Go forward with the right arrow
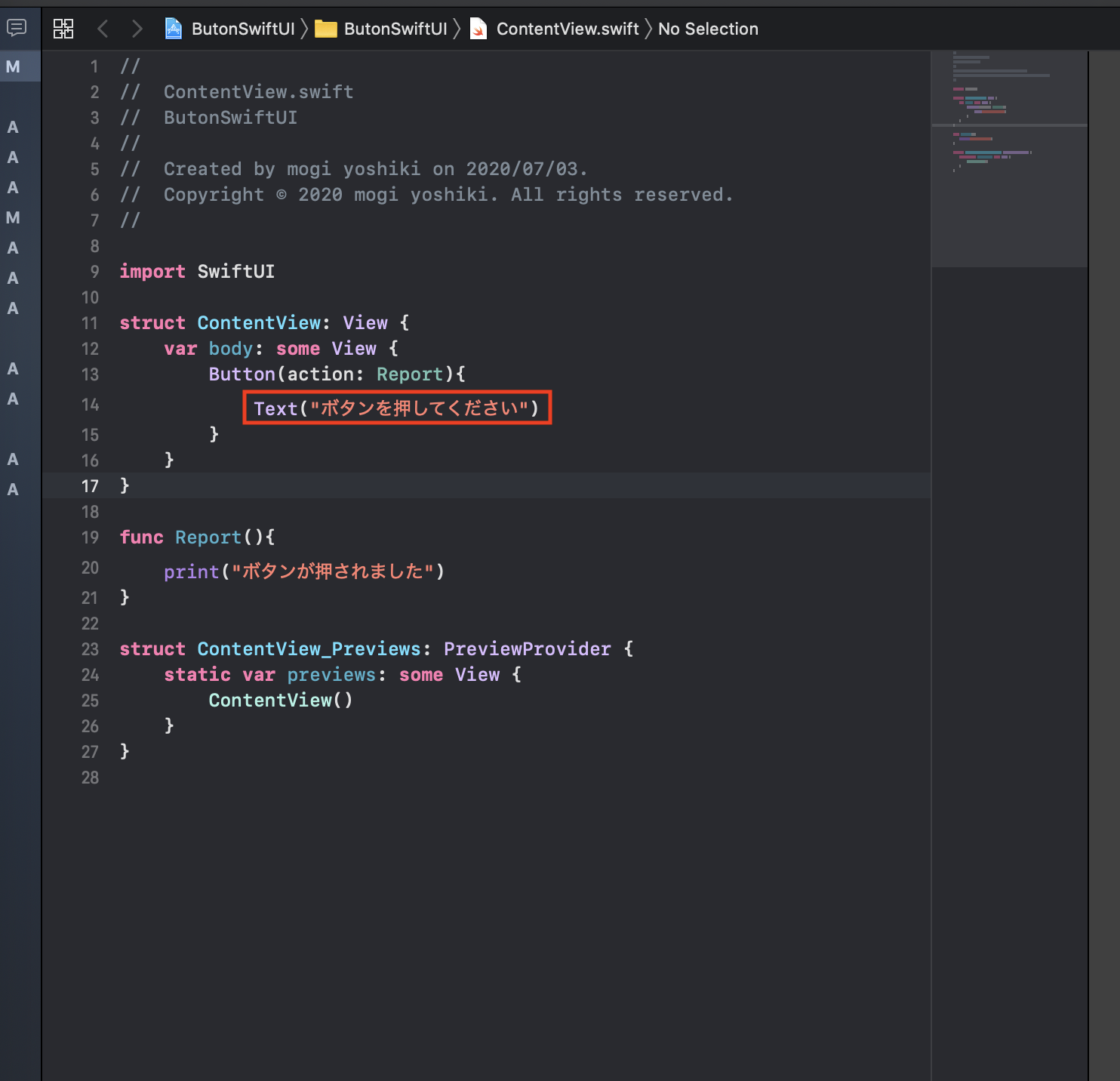1120x1081 pixels. [137, 29]
